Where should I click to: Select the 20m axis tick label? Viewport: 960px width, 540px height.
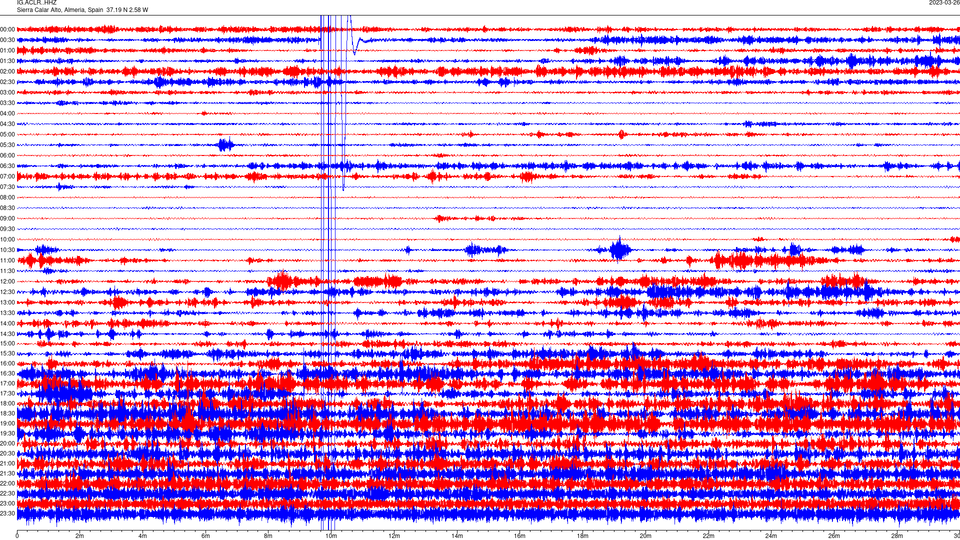click(x=645, y=536)
